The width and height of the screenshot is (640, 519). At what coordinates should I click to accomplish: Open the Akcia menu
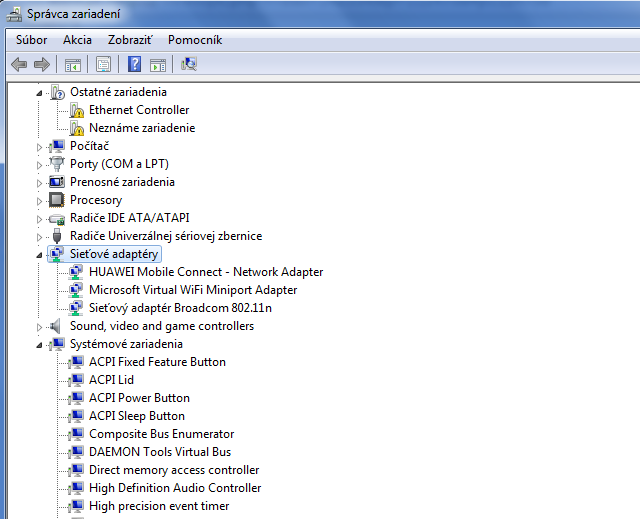coord(77,40)
